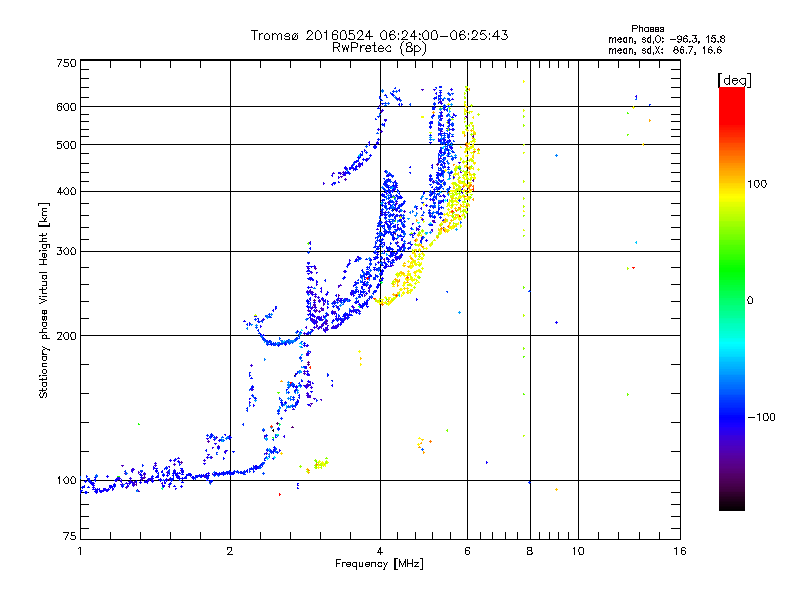Click the y-axis tick label '500'
The width and height of the screenshot is (800, 600).
coord(66,144)
